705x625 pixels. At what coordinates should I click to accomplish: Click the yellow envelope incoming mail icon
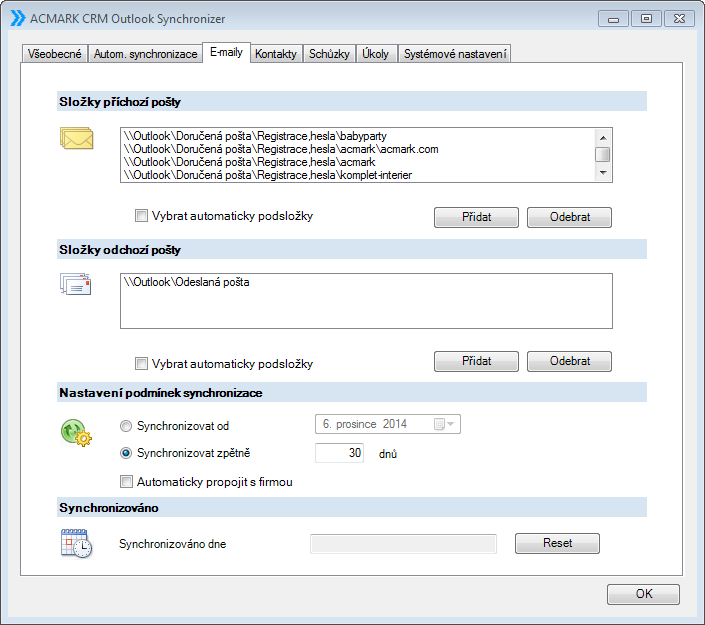click(x=76, y=138)
